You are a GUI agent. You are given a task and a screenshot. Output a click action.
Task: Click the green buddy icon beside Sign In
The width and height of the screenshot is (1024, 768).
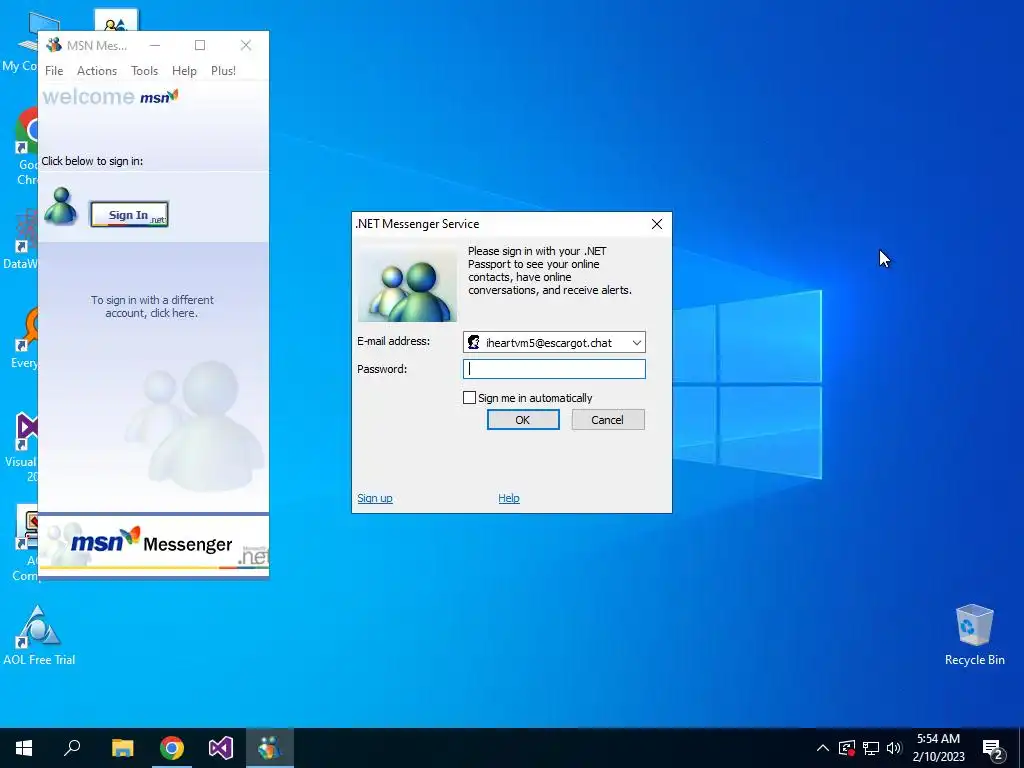pos(61,206)
